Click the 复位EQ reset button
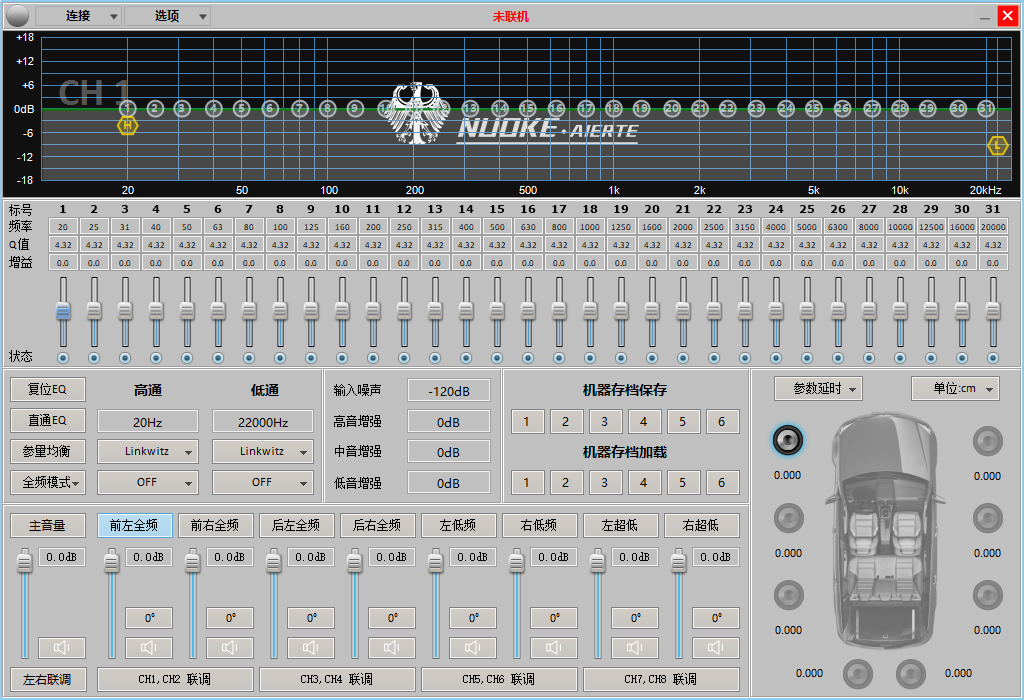 click(48, 389)
